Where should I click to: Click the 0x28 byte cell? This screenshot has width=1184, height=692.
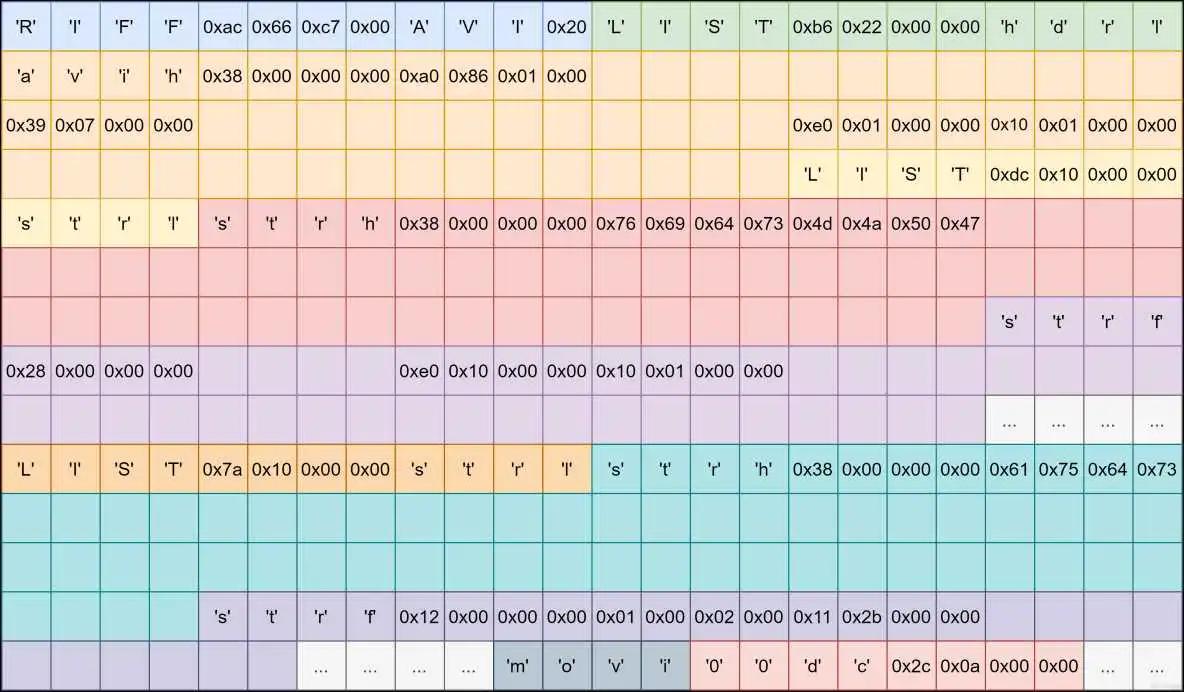pos(26,371)
